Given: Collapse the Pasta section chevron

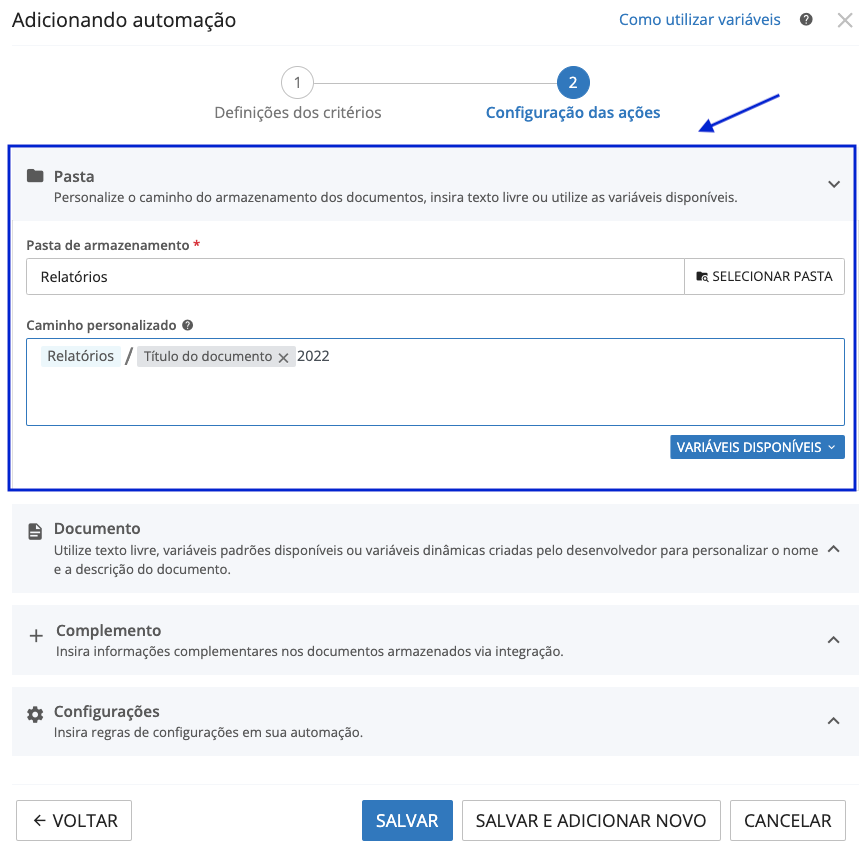Looking at the screenshot, I should [x=834, y=184].
